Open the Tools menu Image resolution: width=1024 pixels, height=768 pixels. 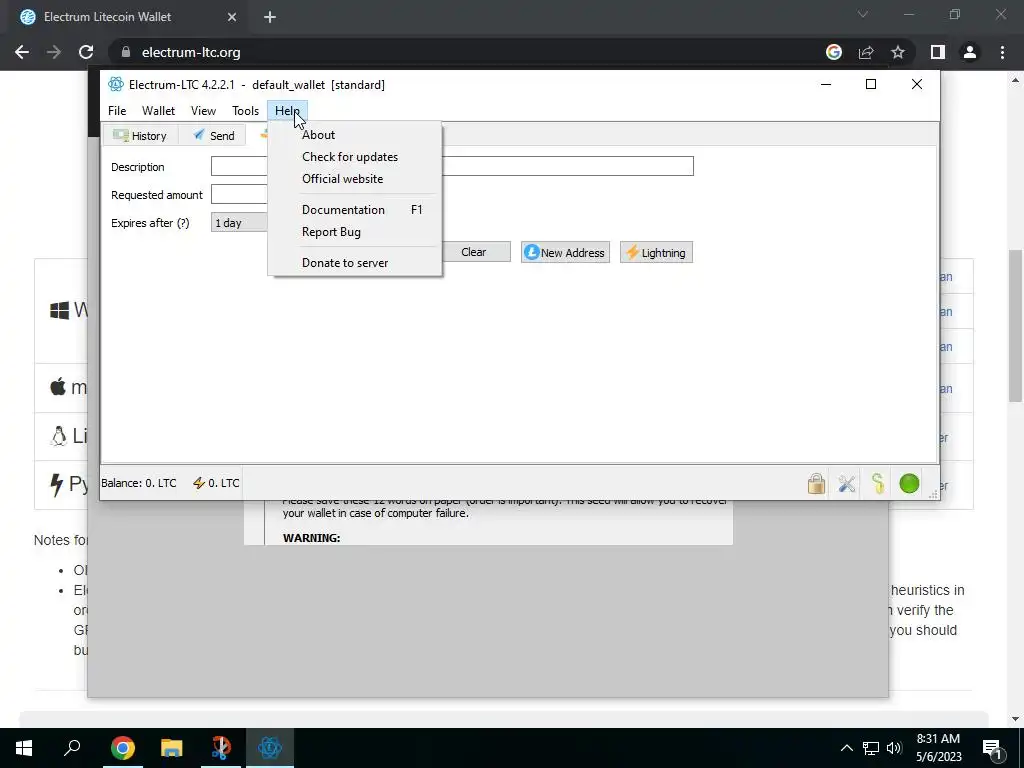(246, 111)
